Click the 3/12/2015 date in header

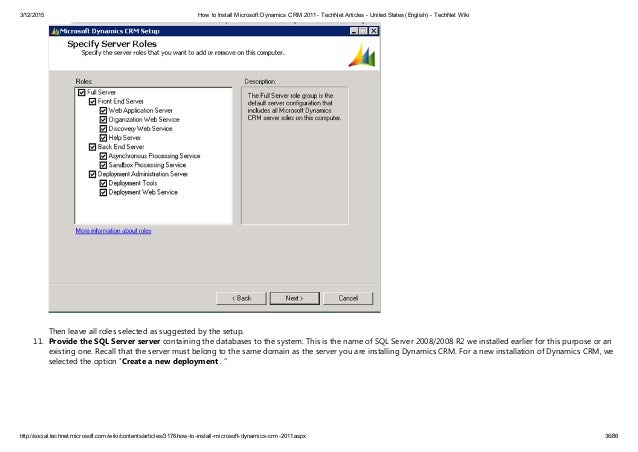[32, 15]
